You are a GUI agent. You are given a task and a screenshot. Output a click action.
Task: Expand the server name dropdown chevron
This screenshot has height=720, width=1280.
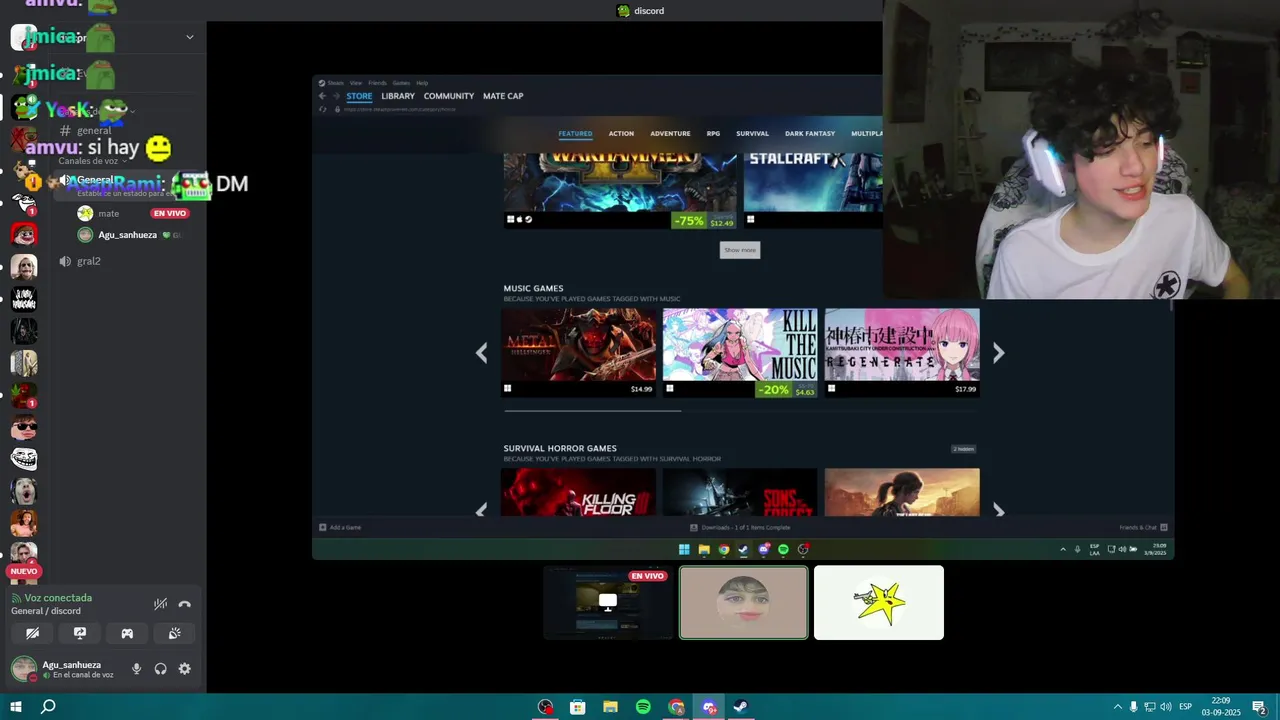[190, 37]
